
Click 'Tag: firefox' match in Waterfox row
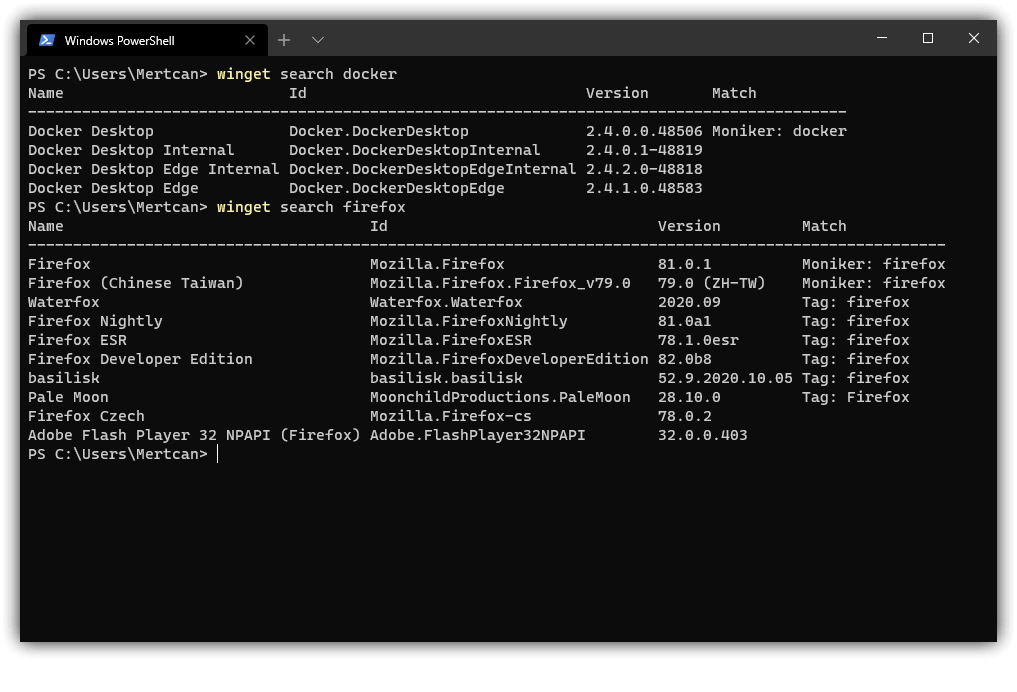pyautogui.click(x=855, y=302)
